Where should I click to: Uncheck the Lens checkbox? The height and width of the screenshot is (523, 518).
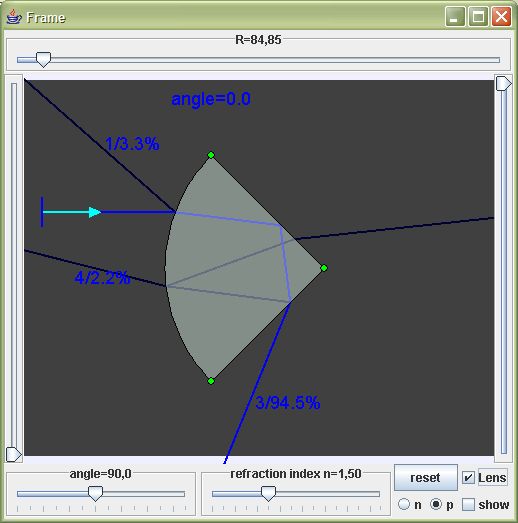(x=468, y=478)
